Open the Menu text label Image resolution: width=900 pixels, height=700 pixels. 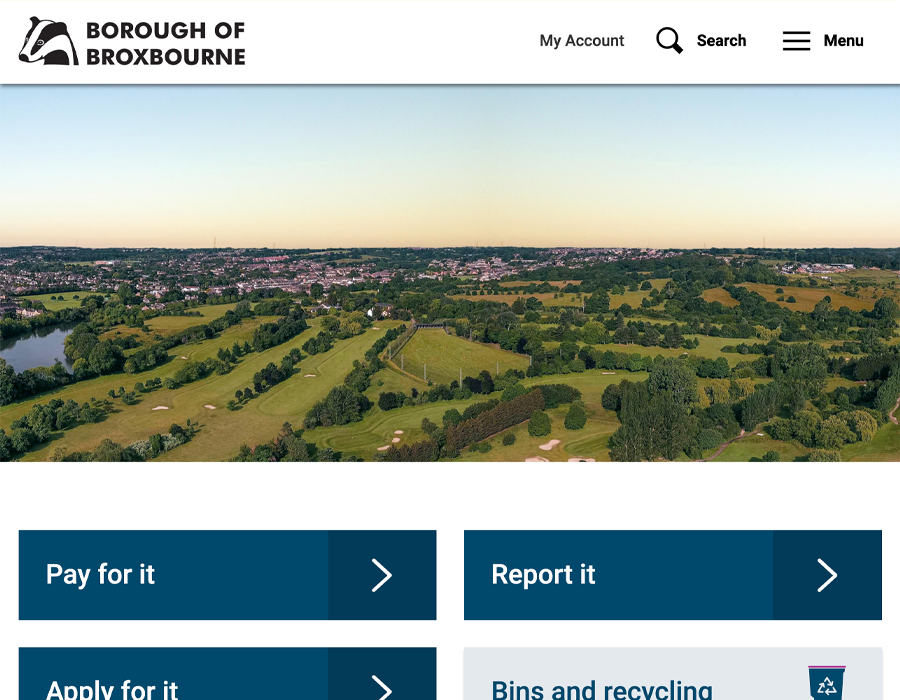click(x=843, y=41)
